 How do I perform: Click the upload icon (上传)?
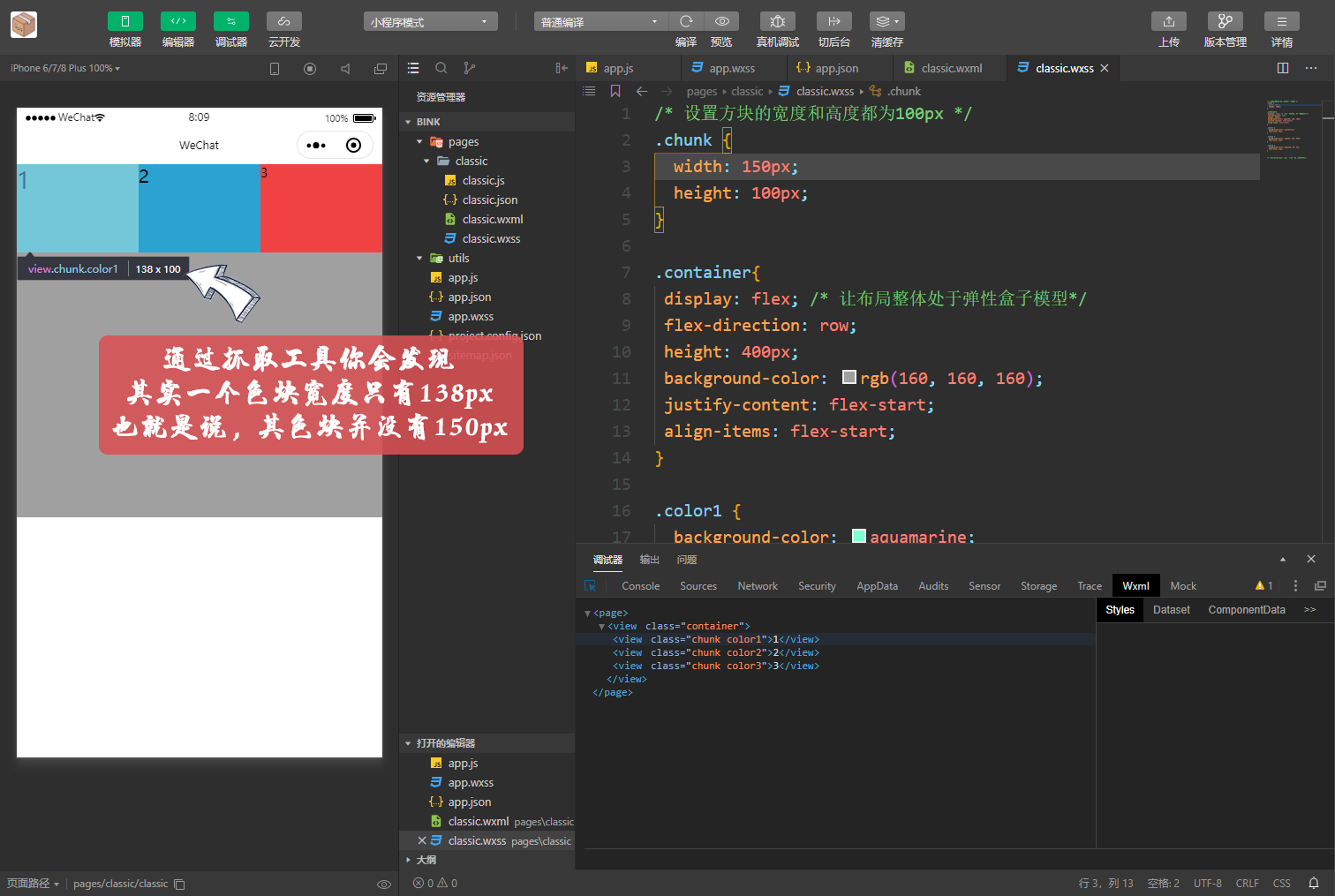point(1169,21)
